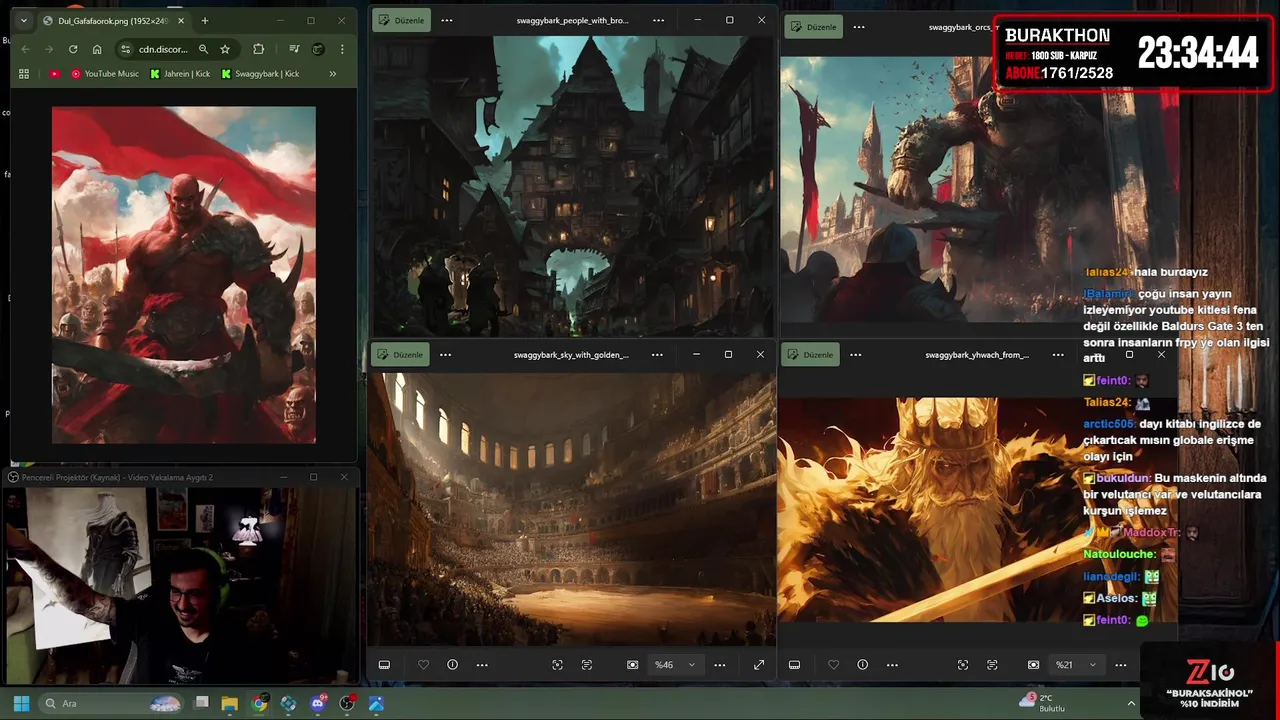Open the Jahrein | Kick bookmark
The height and width of the screenshot is (720, 1280).
click(x=180, y=74)
